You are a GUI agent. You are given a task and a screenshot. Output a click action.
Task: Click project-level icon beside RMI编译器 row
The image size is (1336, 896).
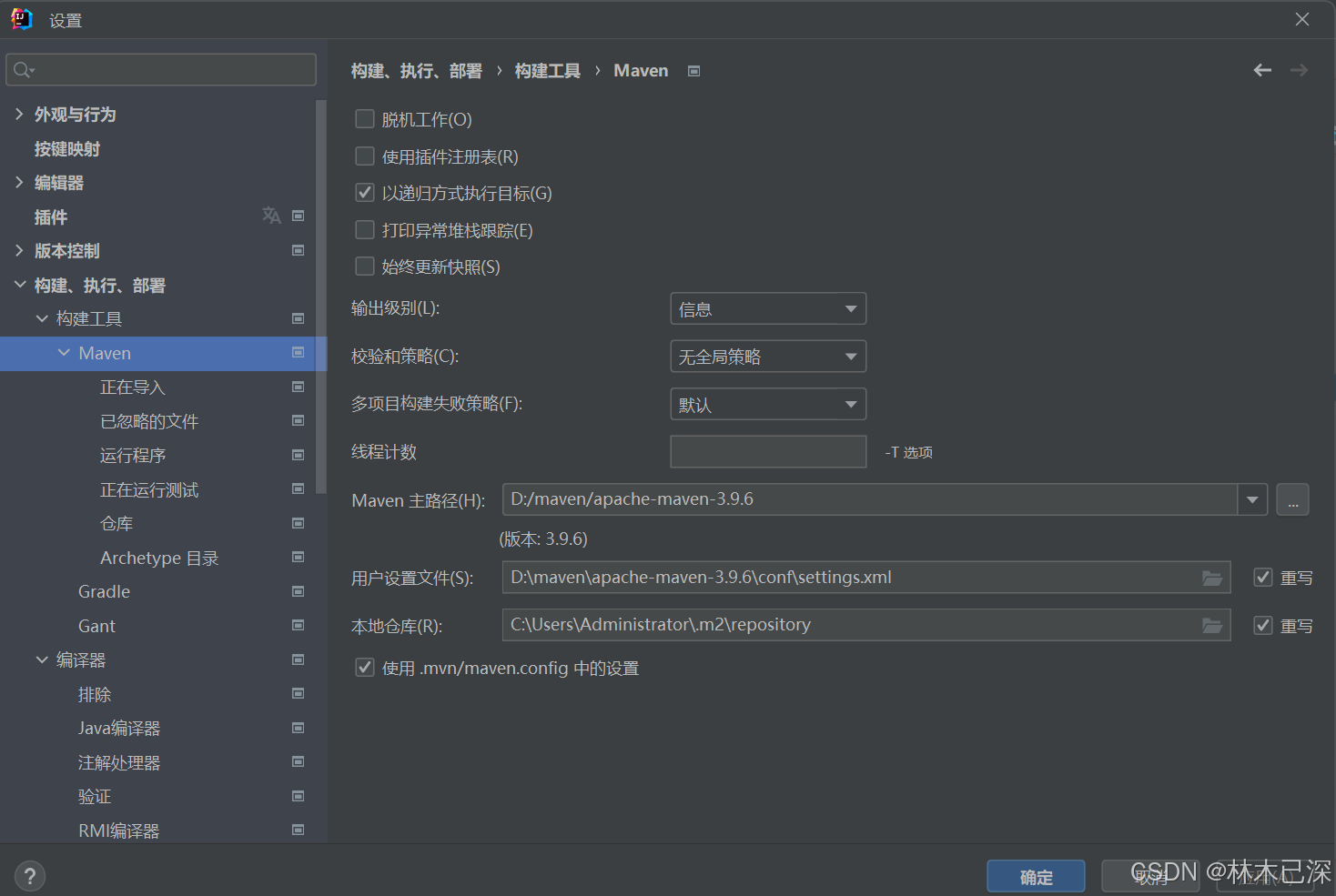tap(298, 830)
